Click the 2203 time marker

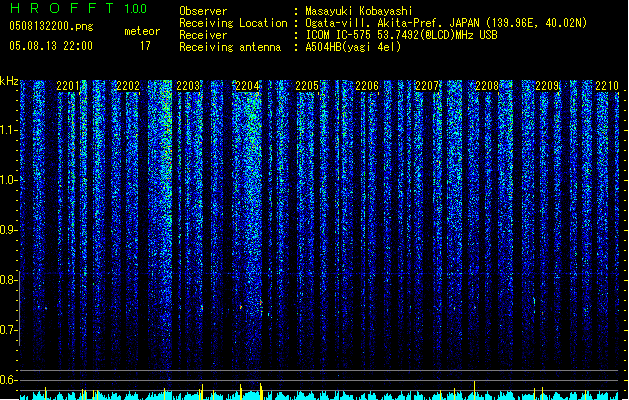click(188, 86)
